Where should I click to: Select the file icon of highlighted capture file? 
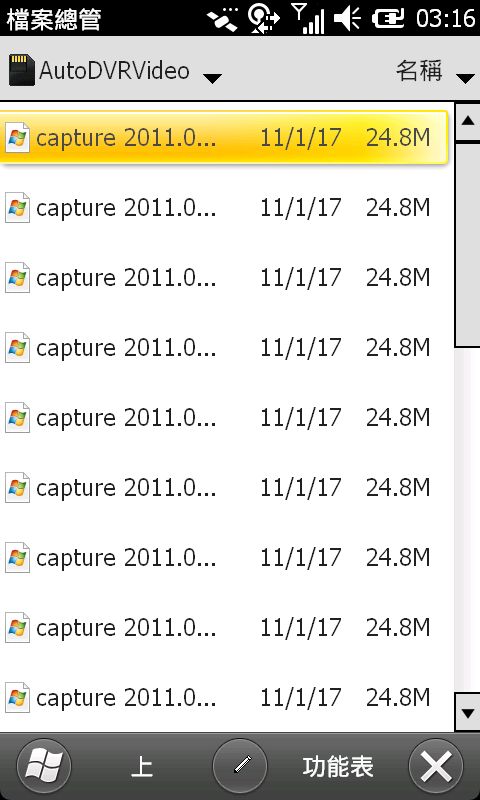coord(18,138)
